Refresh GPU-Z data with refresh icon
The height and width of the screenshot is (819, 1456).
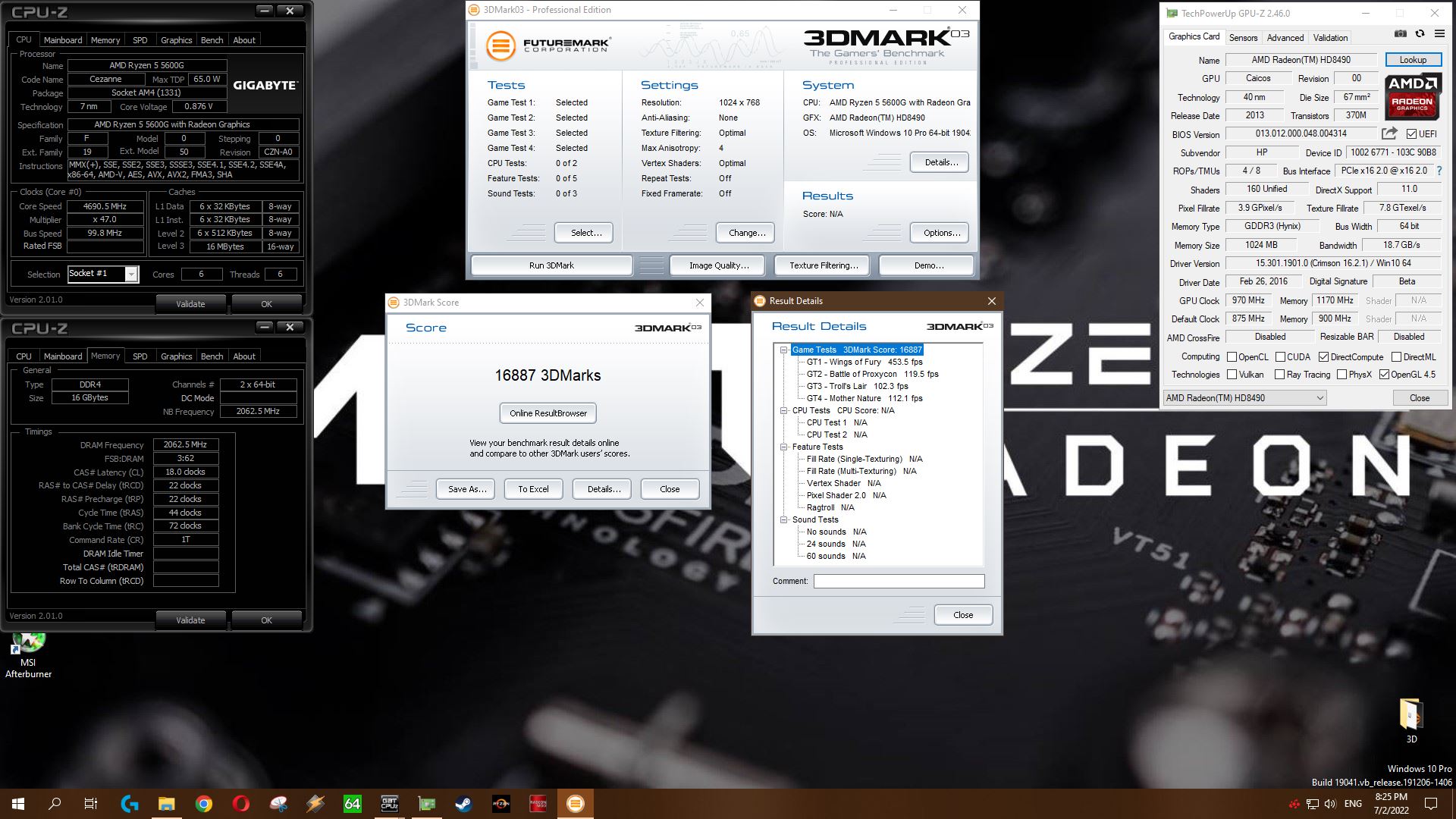(x=1420, y=33)
